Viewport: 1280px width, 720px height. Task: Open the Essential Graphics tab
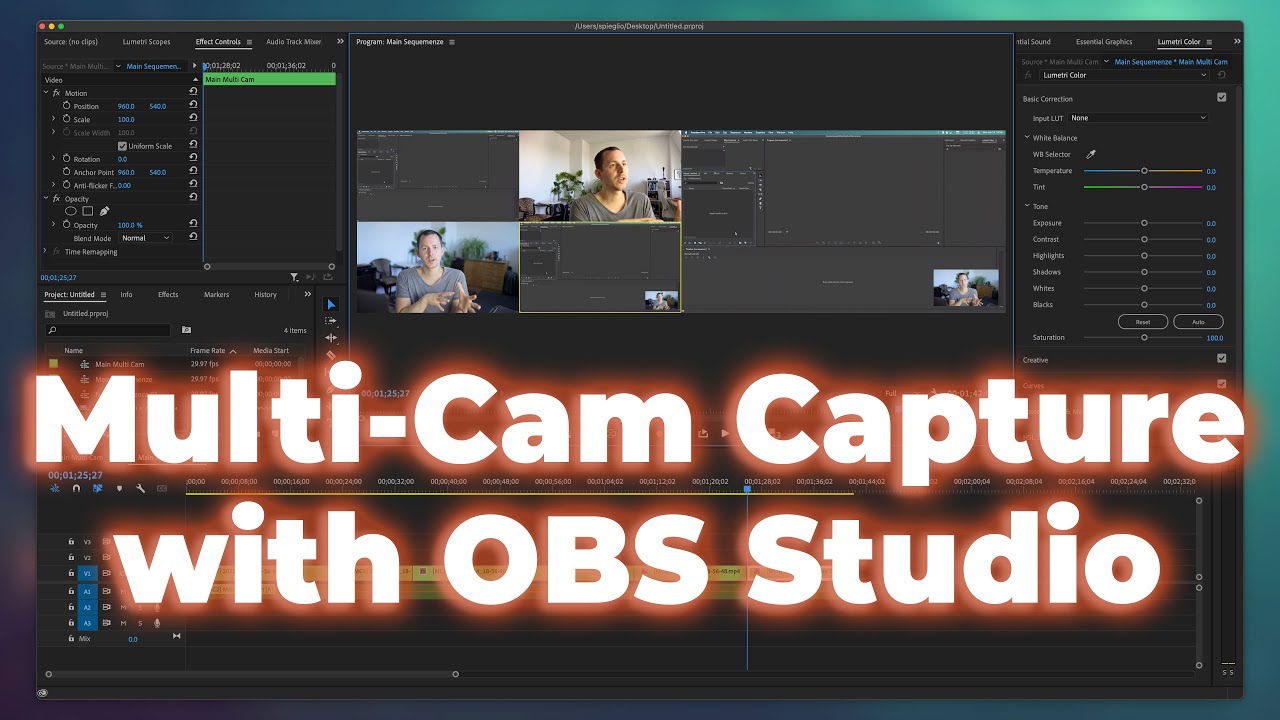point(1104,42)
